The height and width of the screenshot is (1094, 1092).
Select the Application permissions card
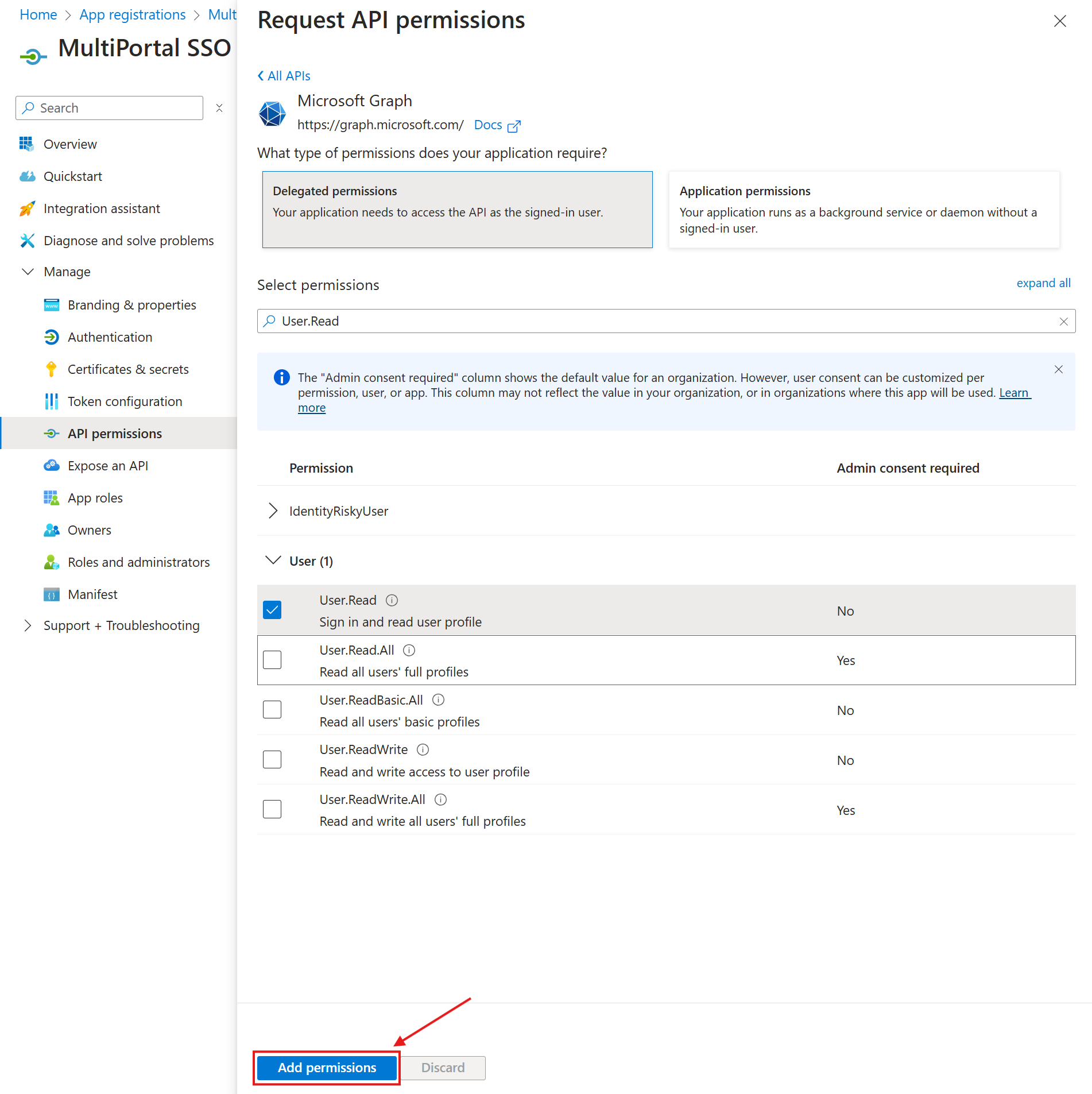[x=864, y=210]
